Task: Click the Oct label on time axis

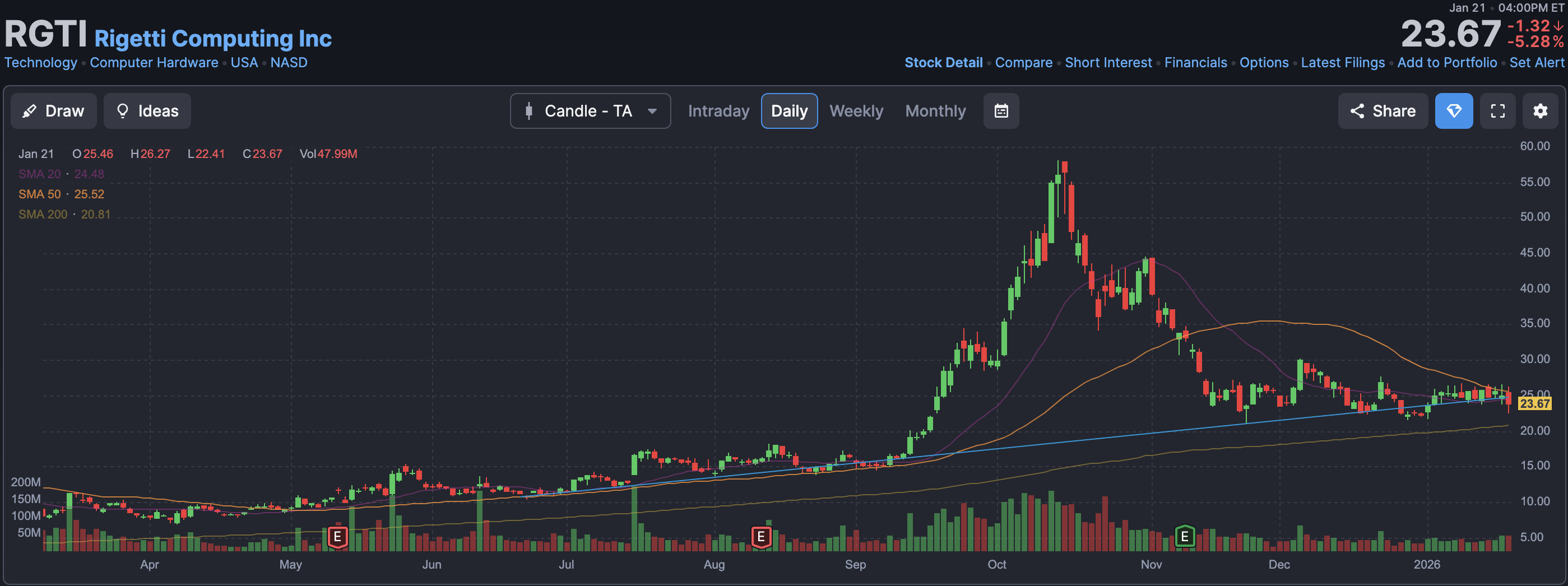Action: coord(996,564)
